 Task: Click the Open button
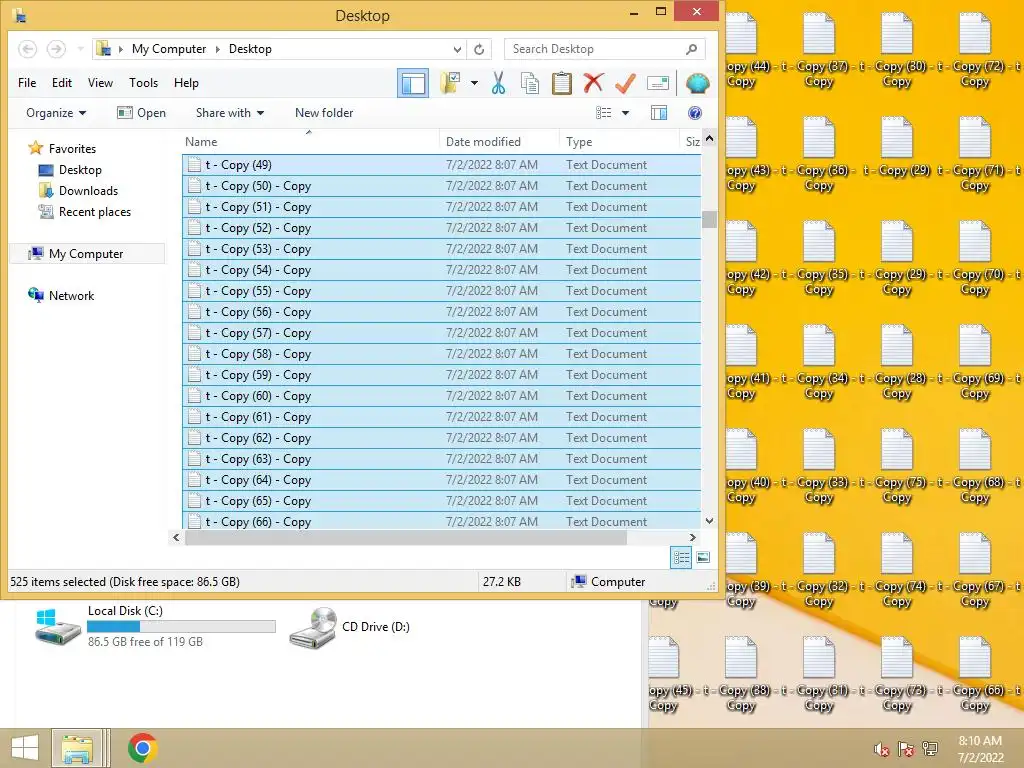141,113
